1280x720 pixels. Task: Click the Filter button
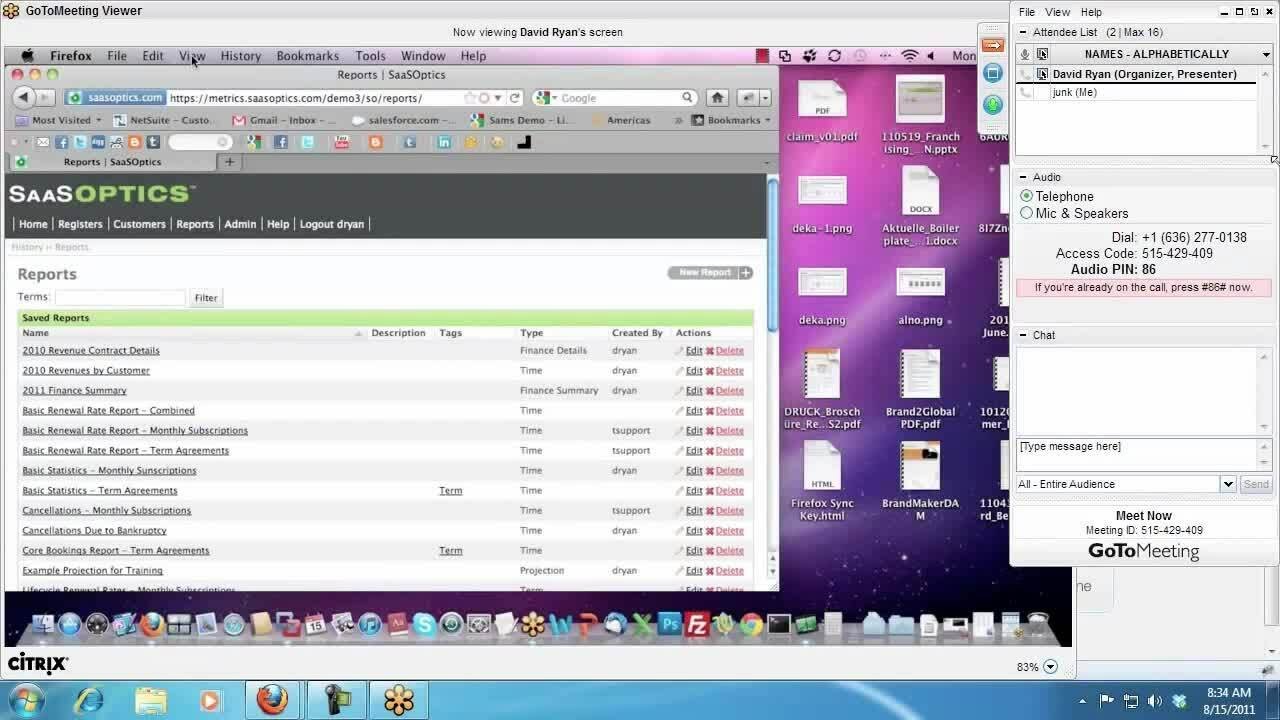(206, 298)
